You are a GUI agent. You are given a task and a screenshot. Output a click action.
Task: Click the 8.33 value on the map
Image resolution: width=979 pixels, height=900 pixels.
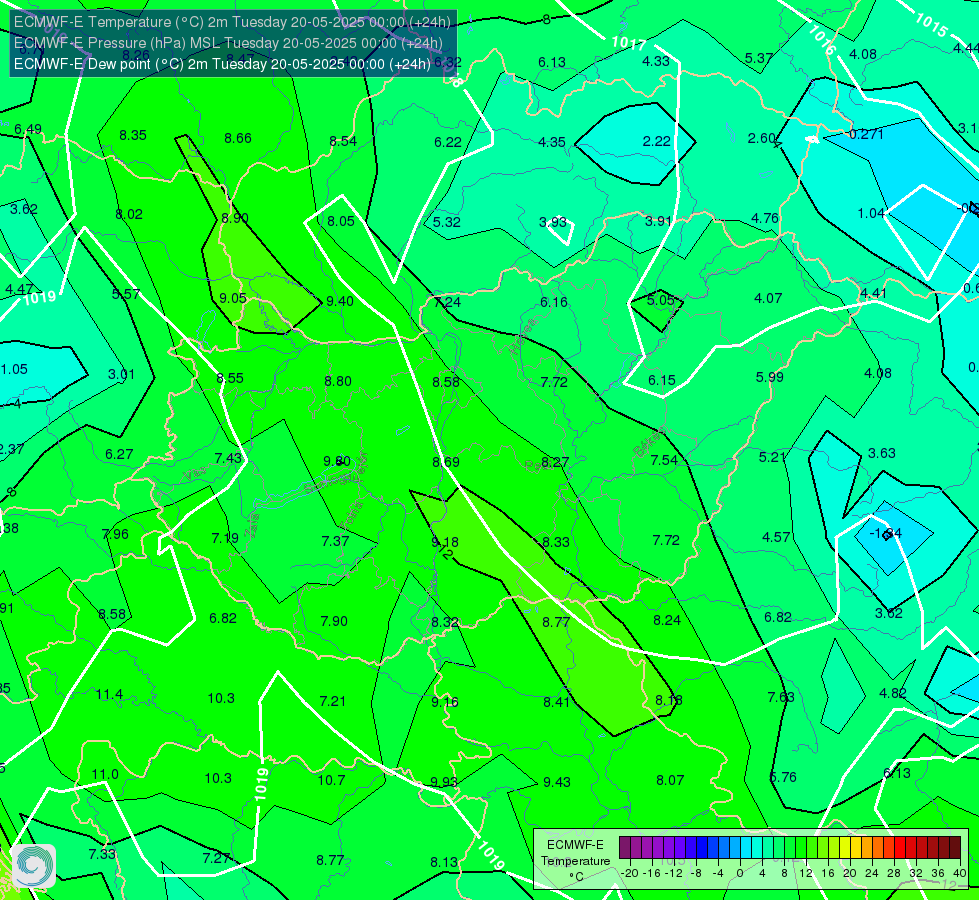click(556, 542)
